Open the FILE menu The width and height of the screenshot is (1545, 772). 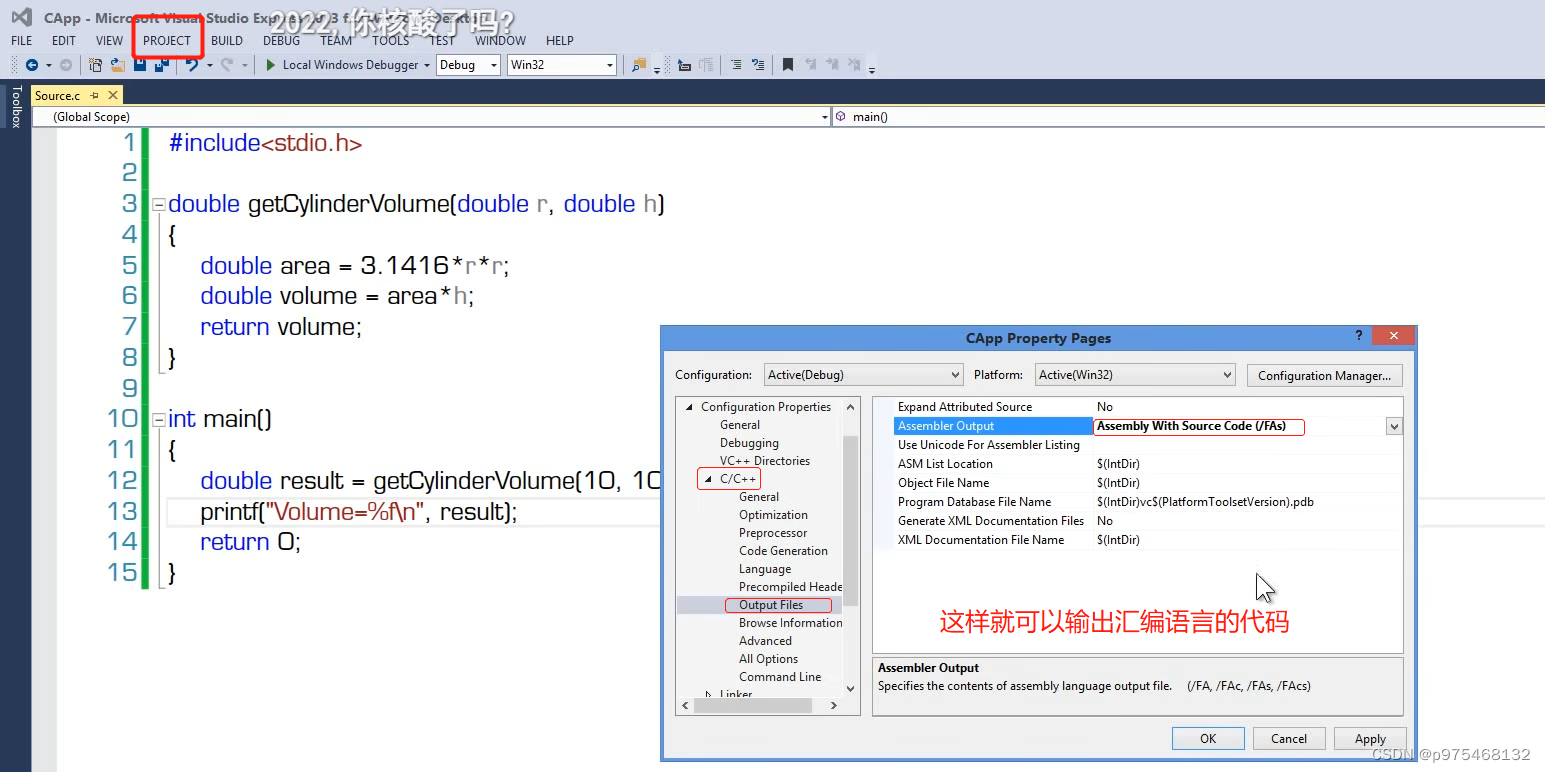[x=22, y=41]
